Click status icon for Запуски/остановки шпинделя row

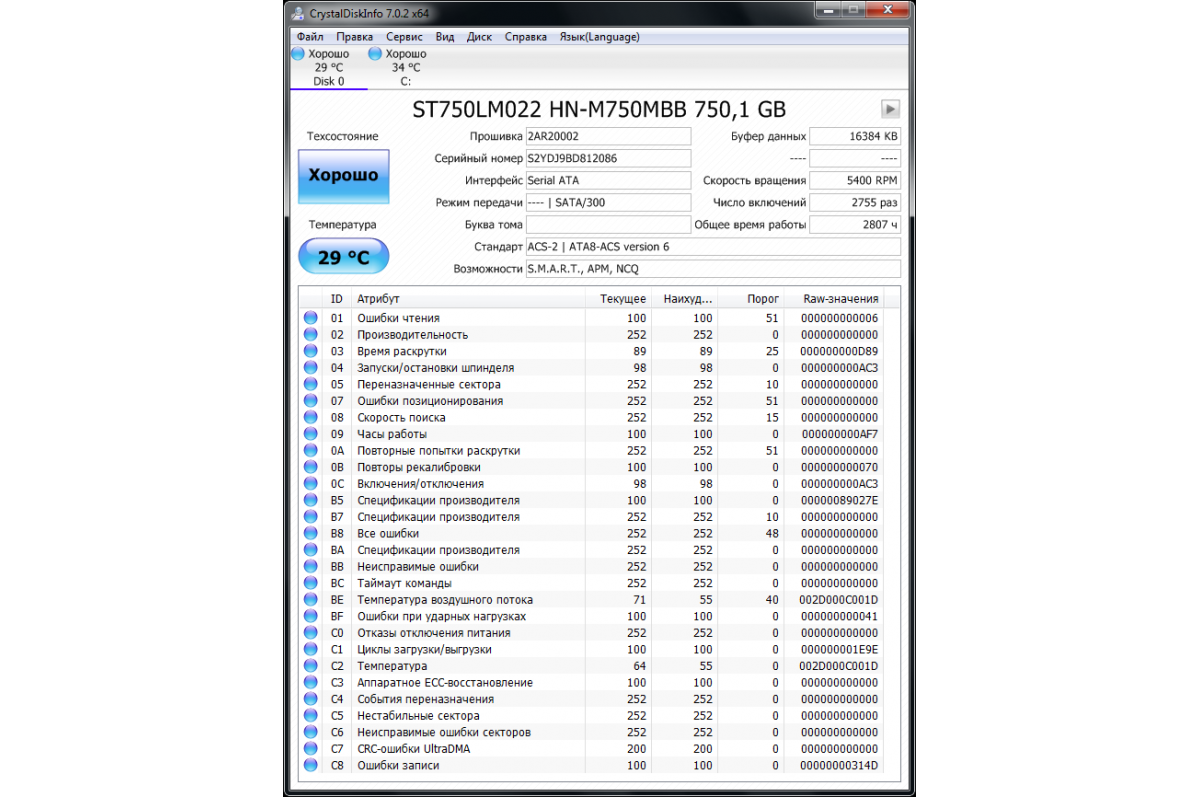tap(311, 368)
